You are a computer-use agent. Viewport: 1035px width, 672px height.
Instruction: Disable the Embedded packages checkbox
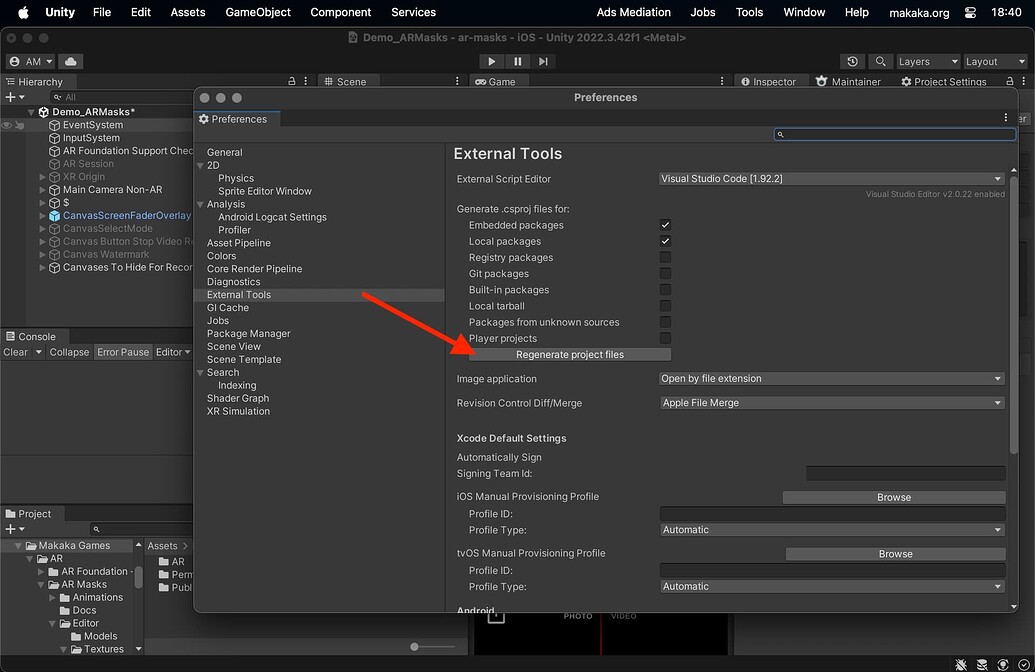coord(666,225)
